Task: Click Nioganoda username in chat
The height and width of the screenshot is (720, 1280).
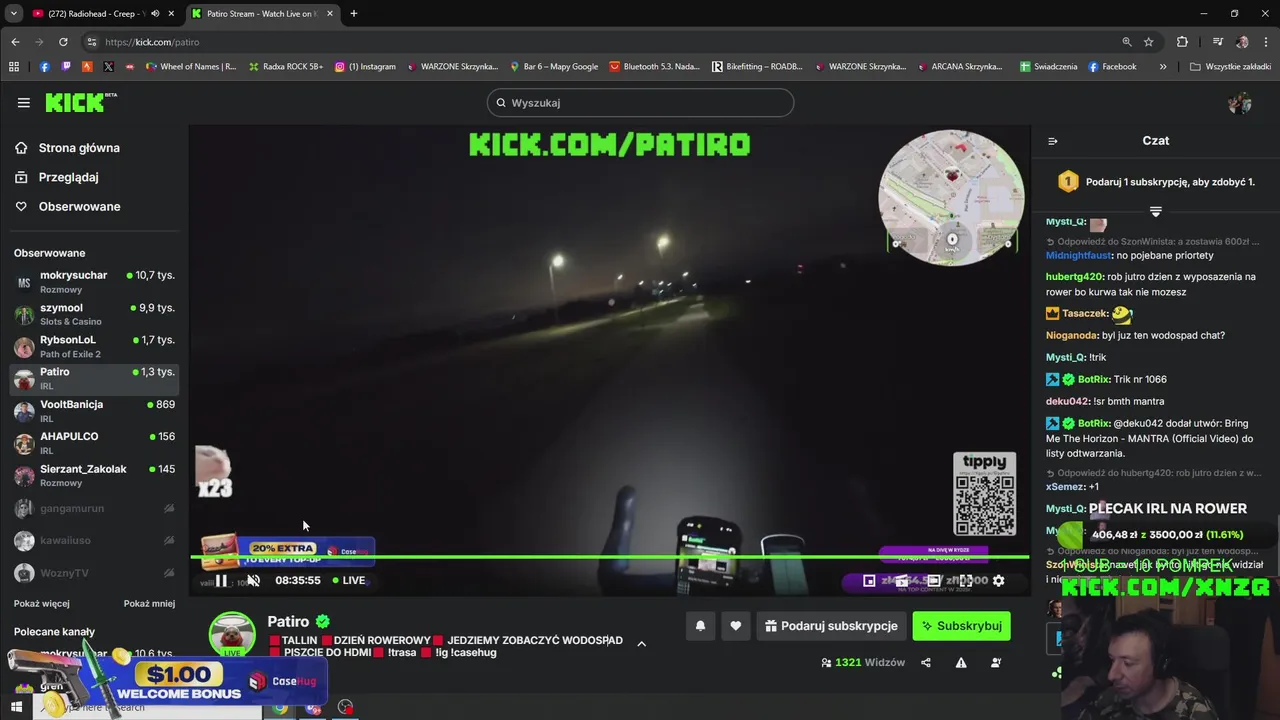Action: pyautogui.click(x=1072, y=336)
